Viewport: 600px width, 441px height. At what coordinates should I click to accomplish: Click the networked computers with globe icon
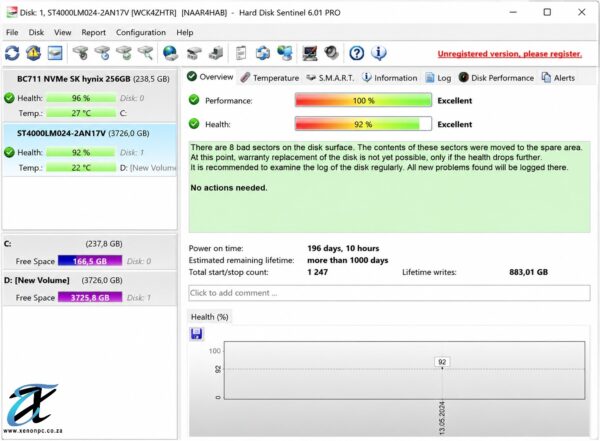pos(285,53)
